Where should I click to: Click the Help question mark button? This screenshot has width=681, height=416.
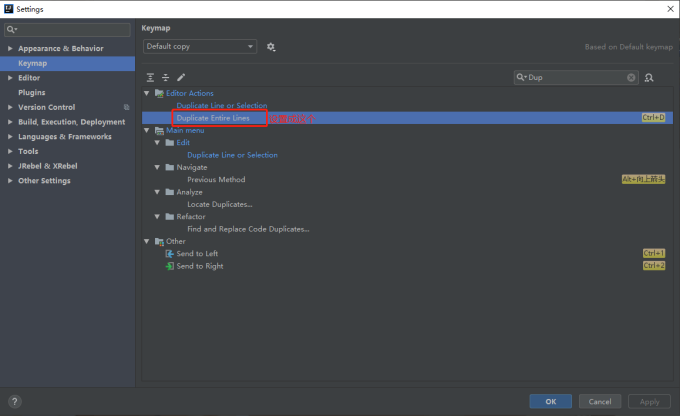pyautogui.click(x=14, y=402)
